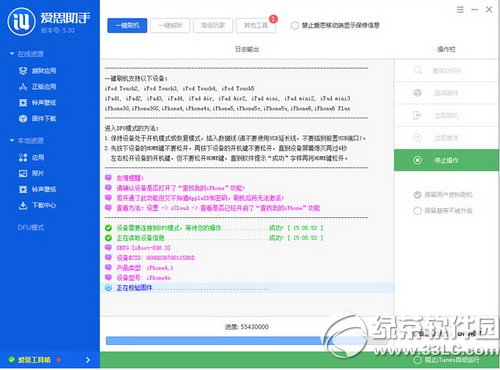The image size is (500, 370).
Task: Open 正版应用 in the sidebar
Action: [37, 87]
